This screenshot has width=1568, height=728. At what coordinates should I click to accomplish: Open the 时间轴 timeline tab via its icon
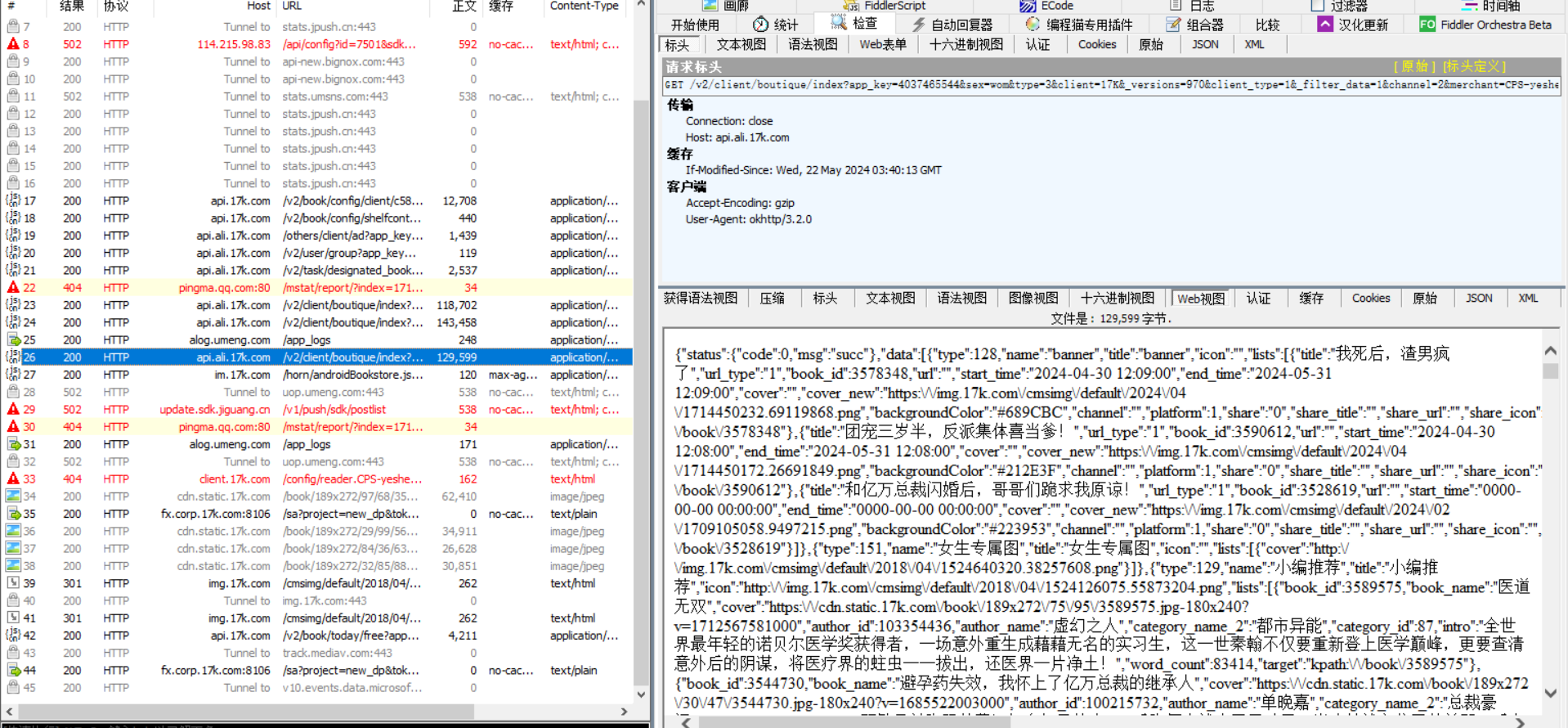coord(1469,6)
